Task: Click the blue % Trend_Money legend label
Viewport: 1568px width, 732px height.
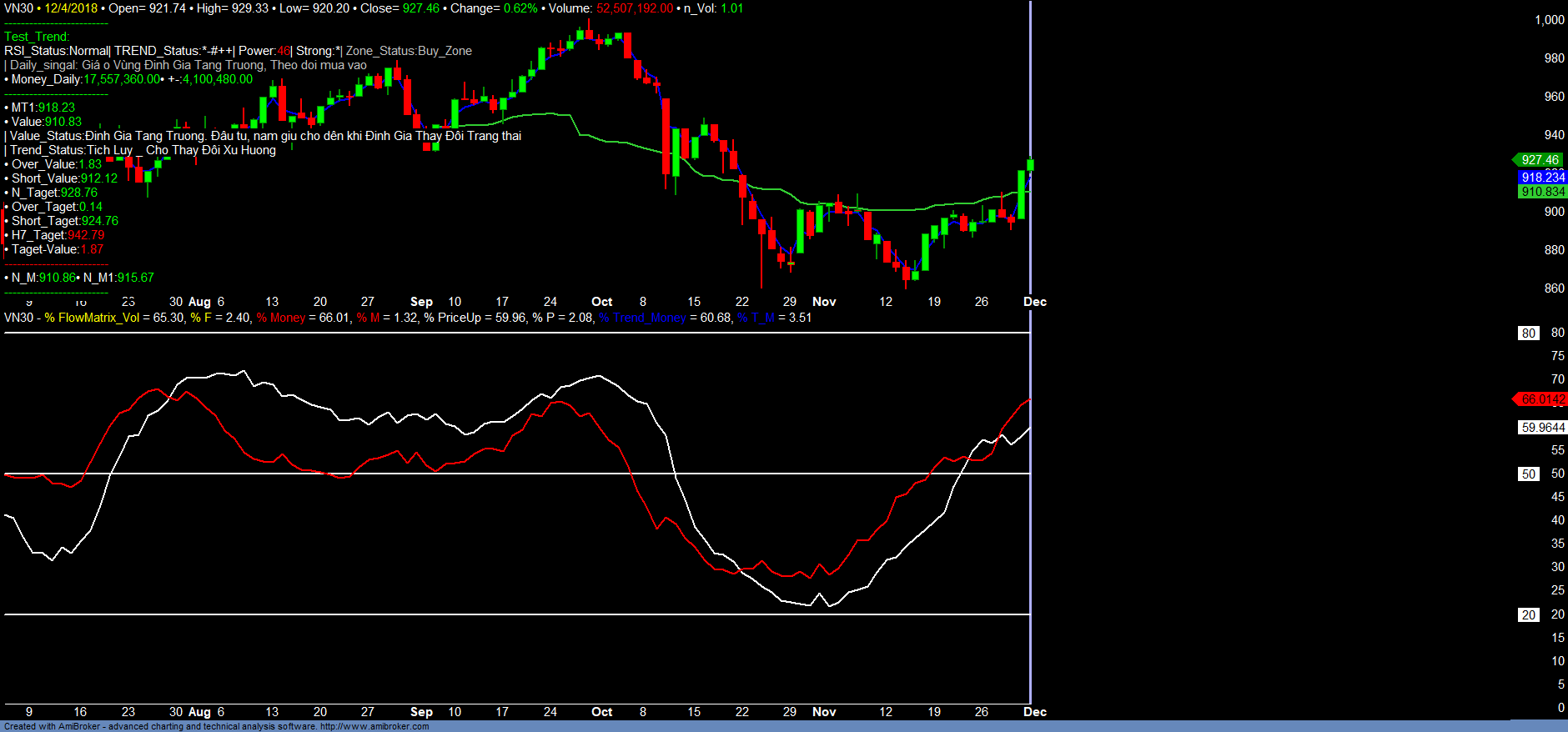Action: point(642,318)
